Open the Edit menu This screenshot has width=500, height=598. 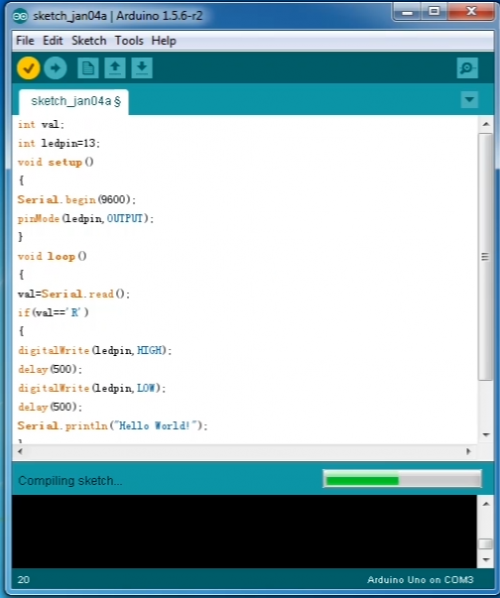click(53, 40)
